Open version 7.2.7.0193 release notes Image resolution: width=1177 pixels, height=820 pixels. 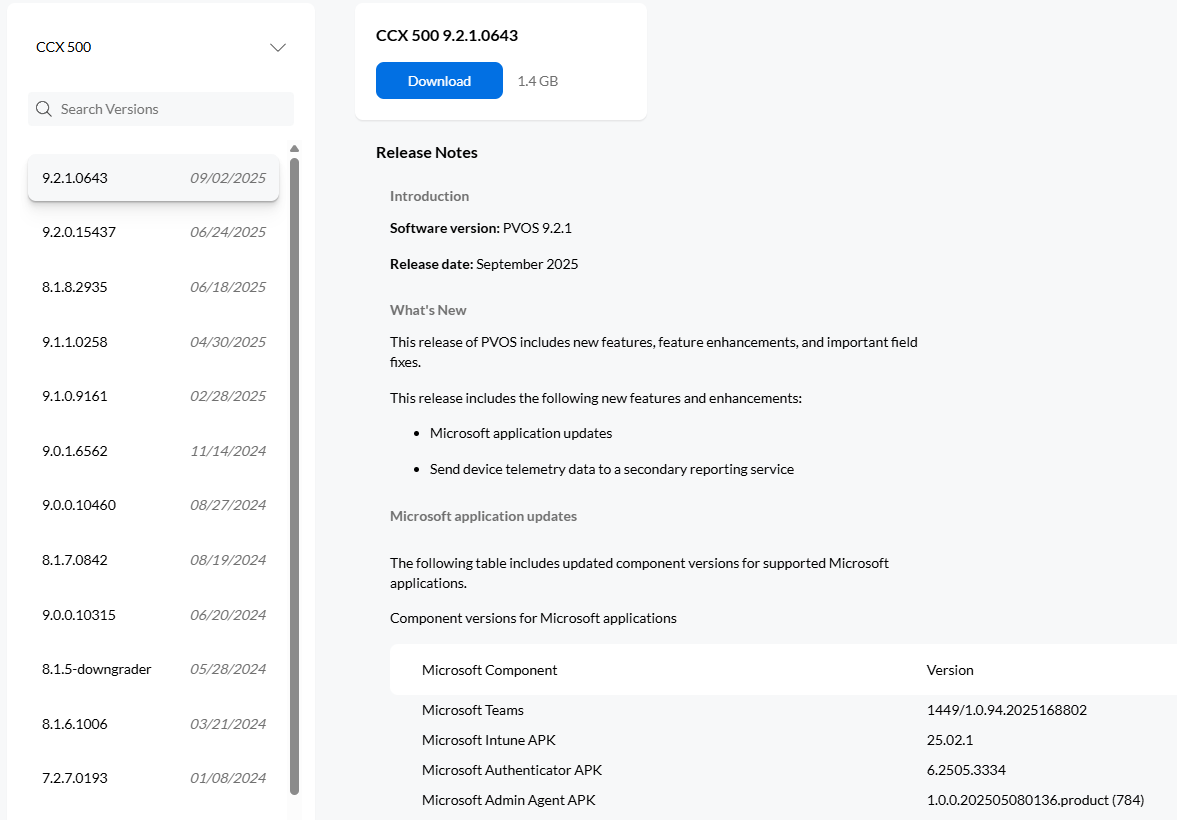150,777
